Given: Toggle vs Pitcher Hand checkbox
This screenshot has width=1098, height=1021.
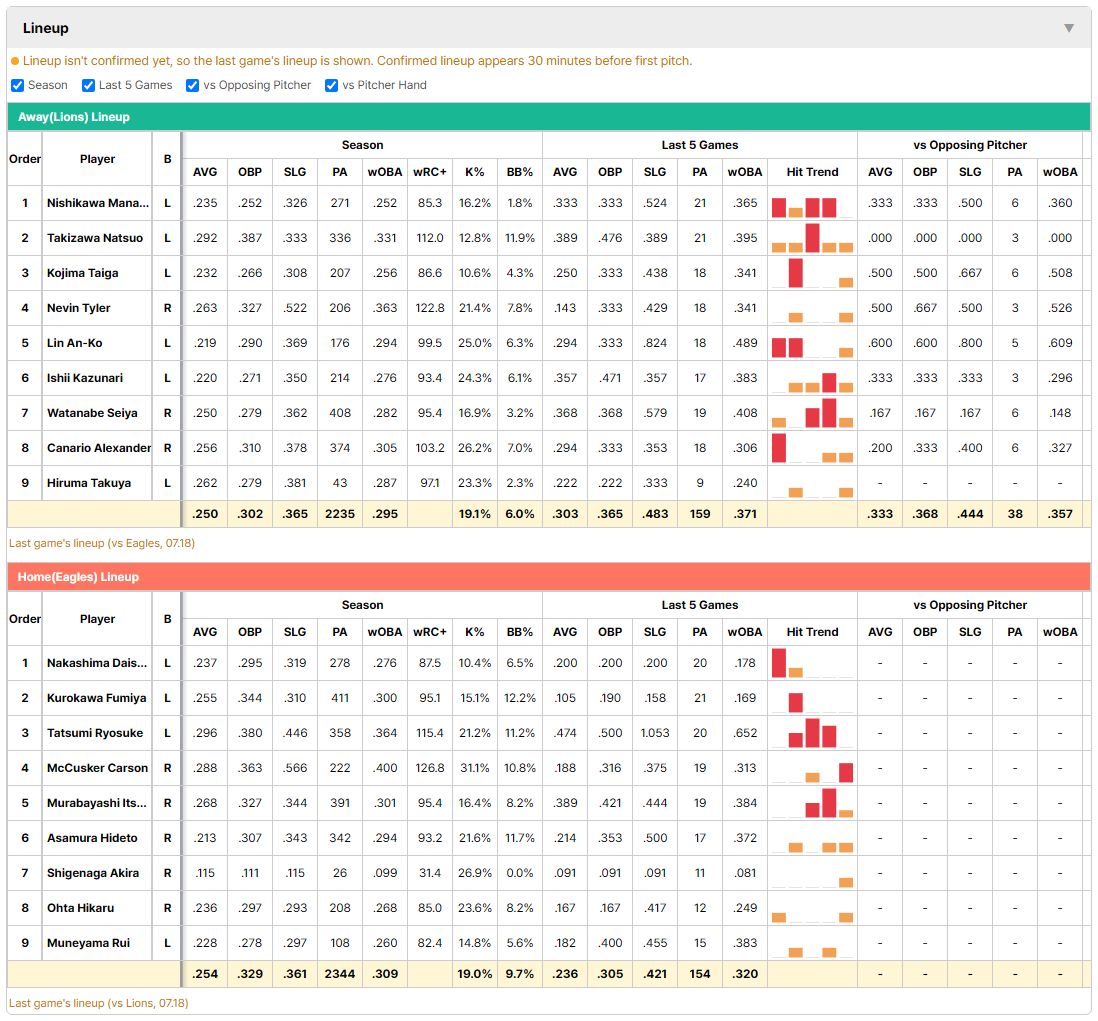Looking at the screenshot, I should [331, 85].
